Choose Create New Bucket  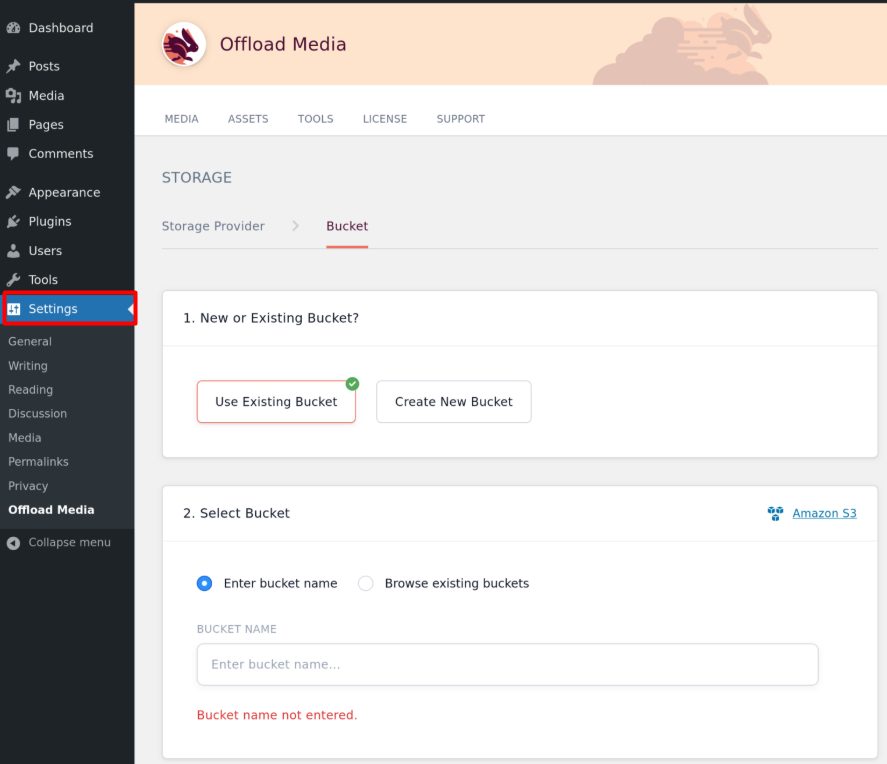454,402
